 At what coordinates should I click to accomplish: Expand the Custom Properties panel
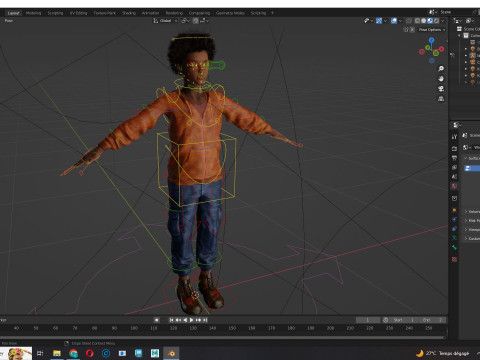click(x=472, y=239)
